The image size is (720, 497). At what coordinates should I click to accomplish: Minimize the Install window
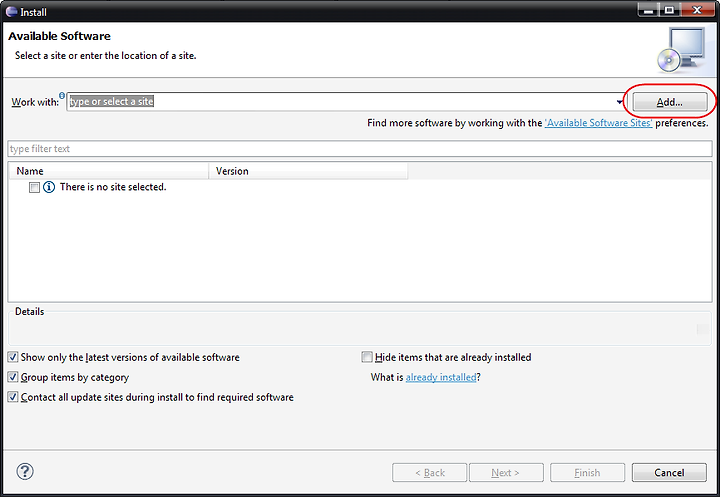pyautogui.click(x=648, y=10)
